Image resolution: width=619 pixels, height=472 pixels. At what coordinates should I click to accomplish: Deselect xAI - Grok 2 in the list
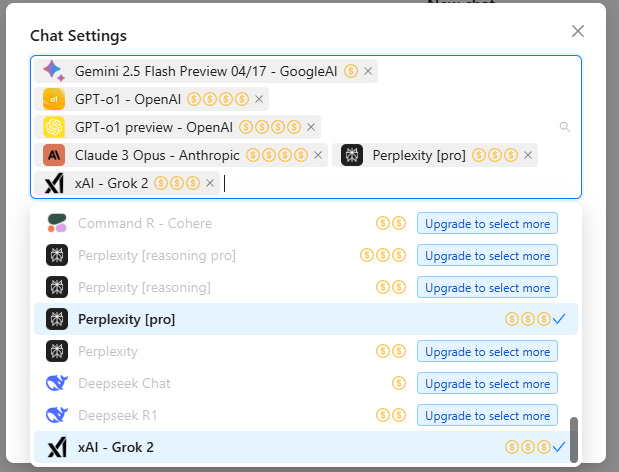(115, 447)
